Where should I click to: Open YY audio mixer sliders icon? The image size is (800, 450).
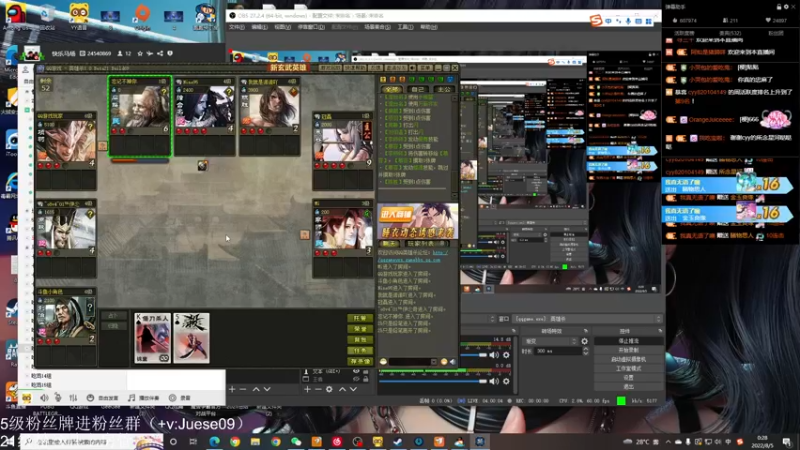(x=73, y=397)
